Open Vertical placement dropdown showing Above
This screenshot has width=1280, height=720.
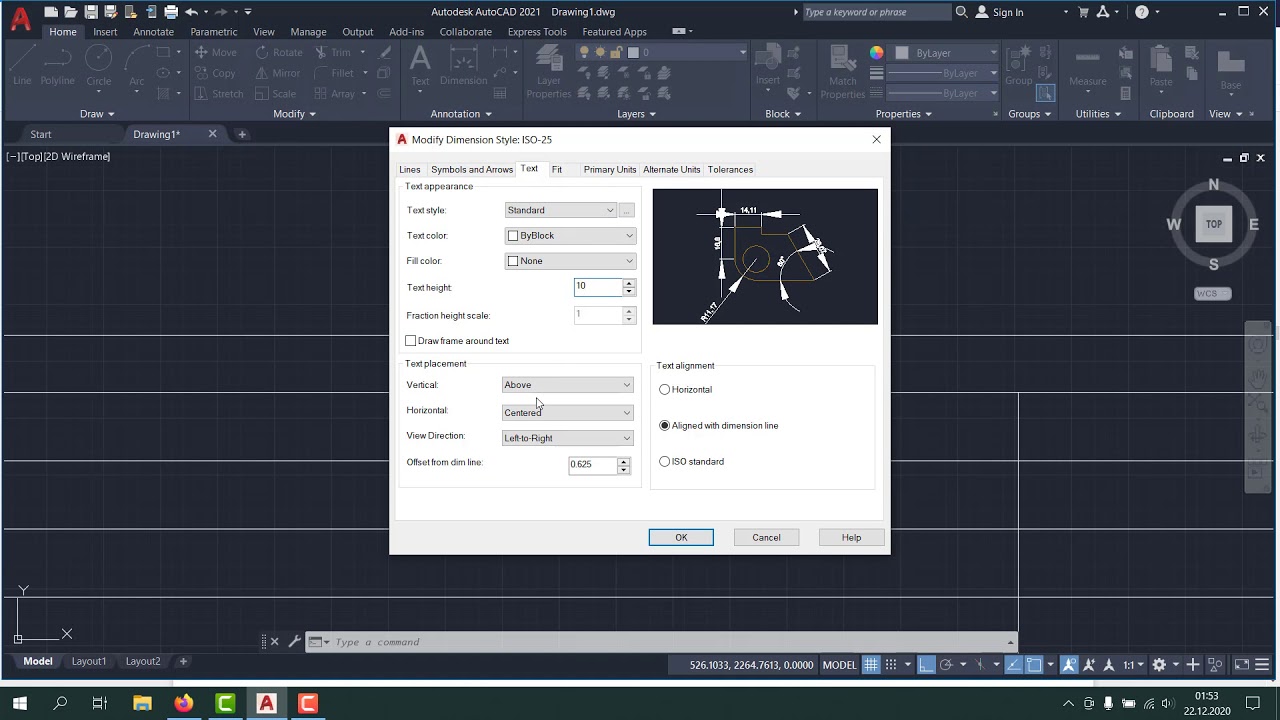coord(567,385)
